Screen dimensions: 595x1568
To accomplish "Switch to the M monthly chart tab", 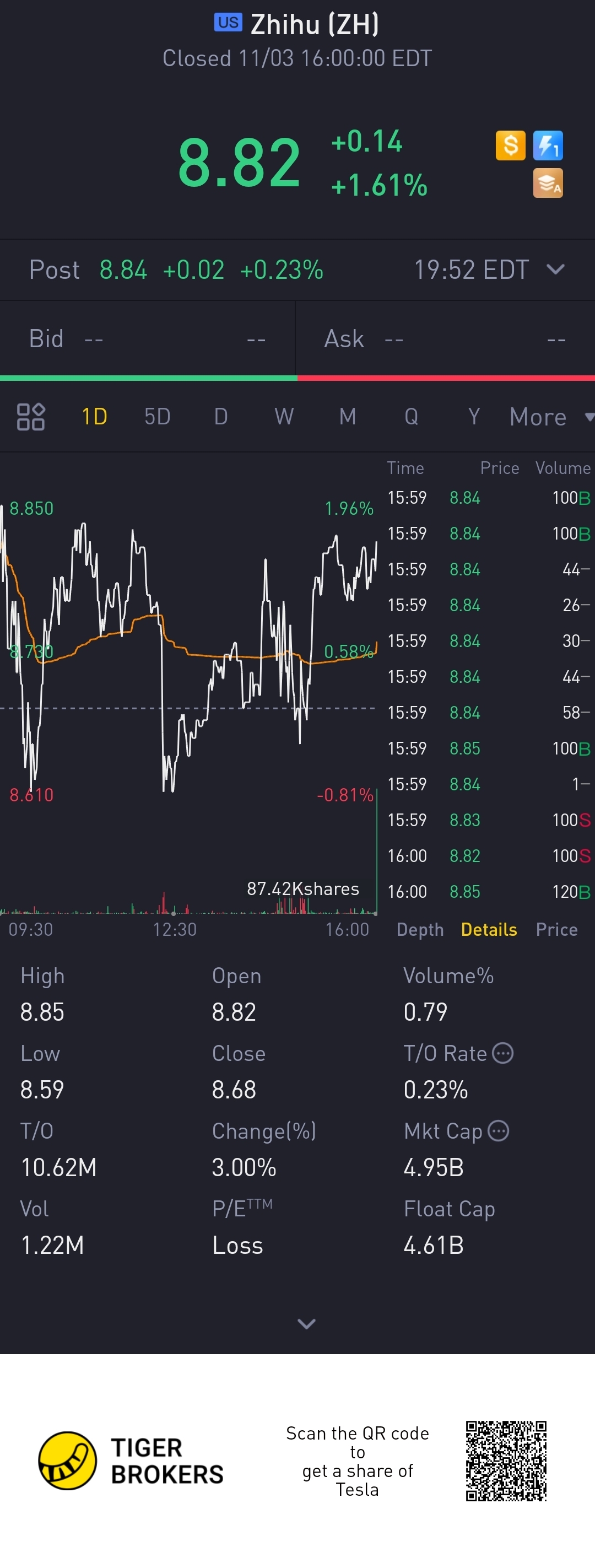I will pyautogui.click(x=348, y=417).
